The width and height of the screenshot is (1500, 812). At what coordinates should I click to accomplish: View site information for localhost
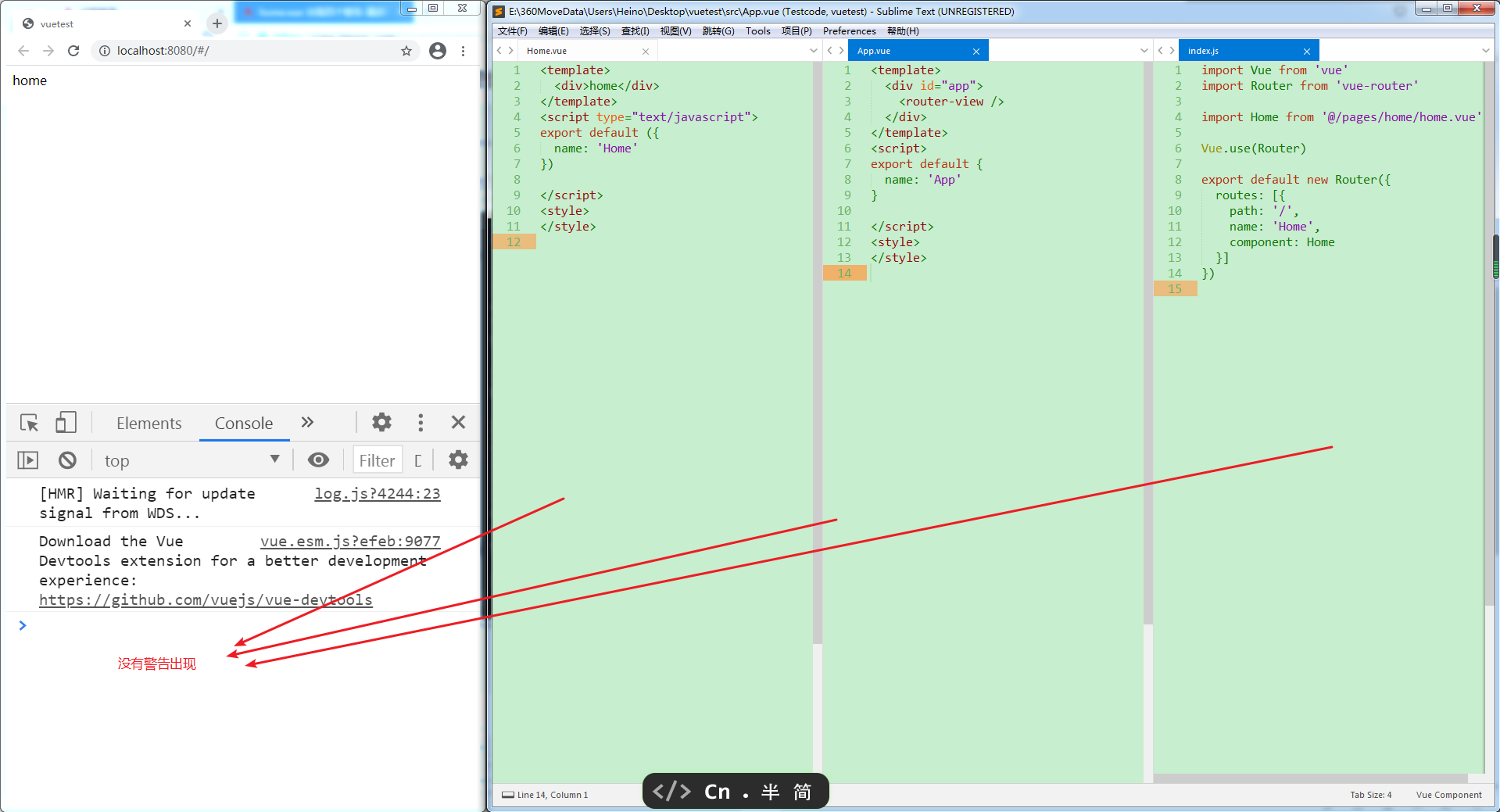point(104,51)
